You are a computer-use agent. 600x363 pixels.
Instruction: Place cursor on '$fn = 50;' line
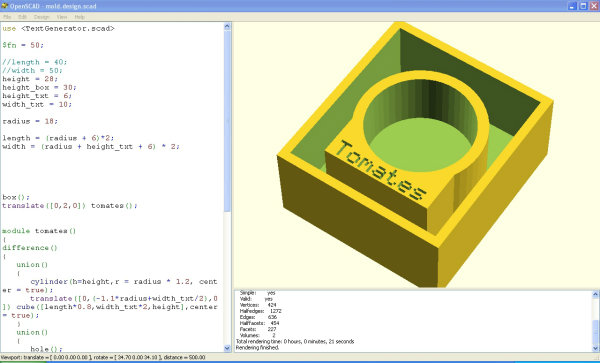(x=23, y=45)
